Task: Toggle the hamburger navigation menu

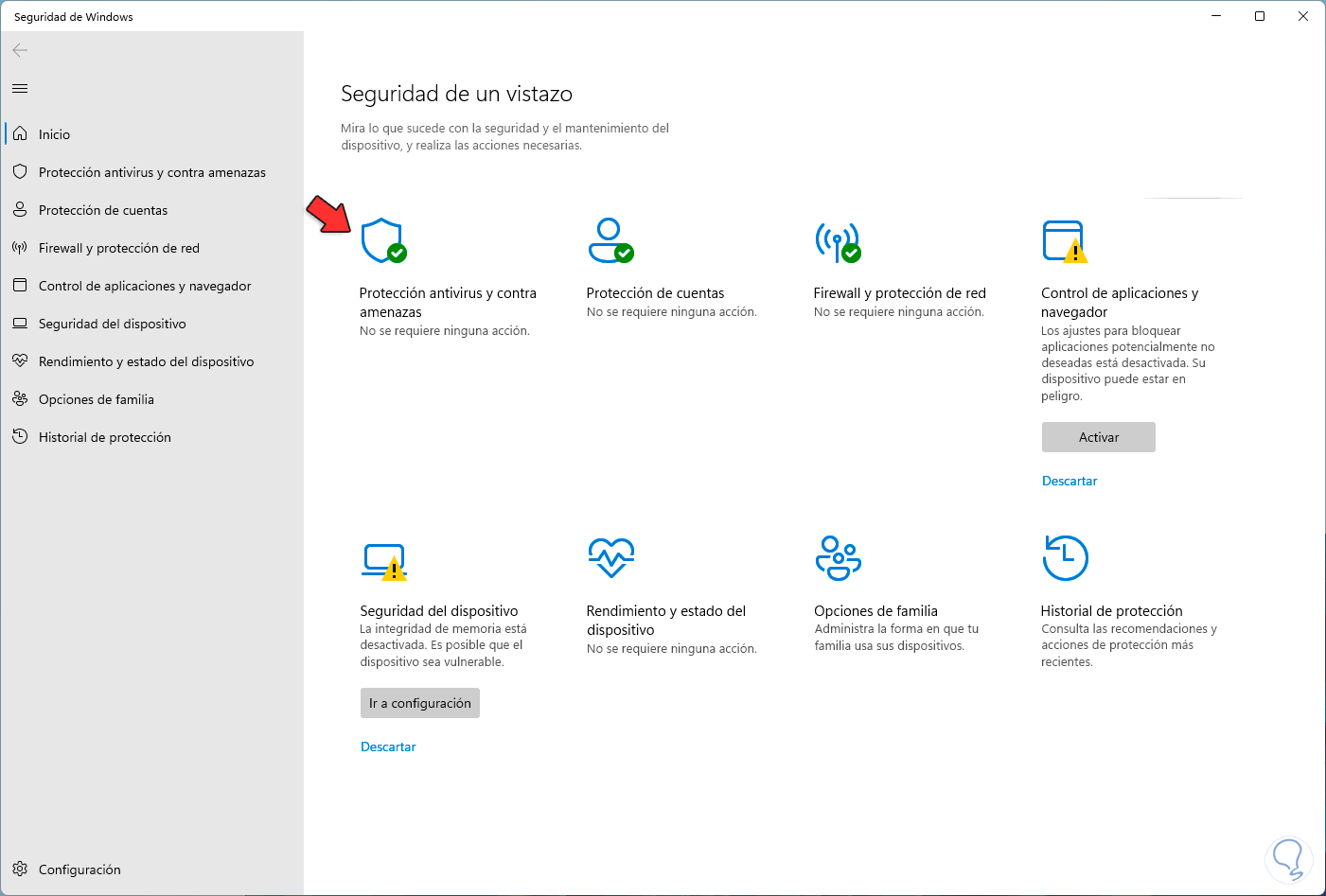Action: 20,89
